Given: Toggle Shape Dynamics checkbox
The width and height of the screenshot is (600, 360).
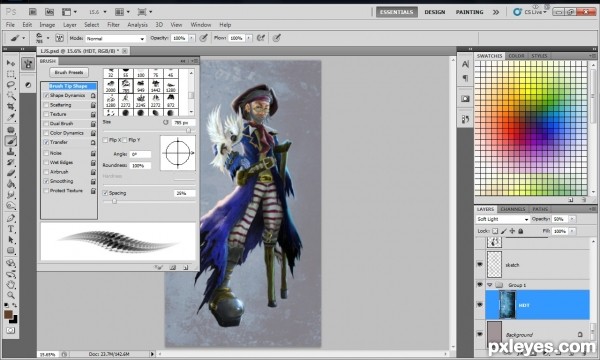Looking at the screenshot, I should 46,95.
